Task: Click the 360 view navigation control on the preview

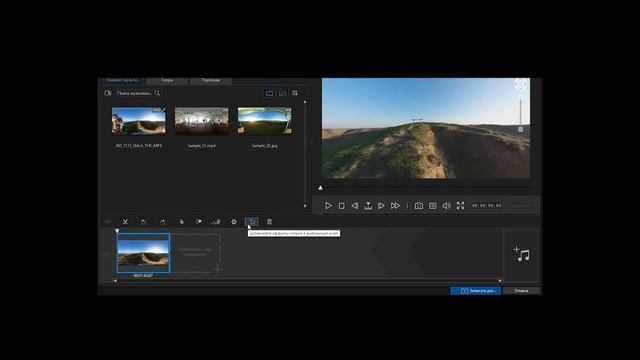Action: (520, 84)
